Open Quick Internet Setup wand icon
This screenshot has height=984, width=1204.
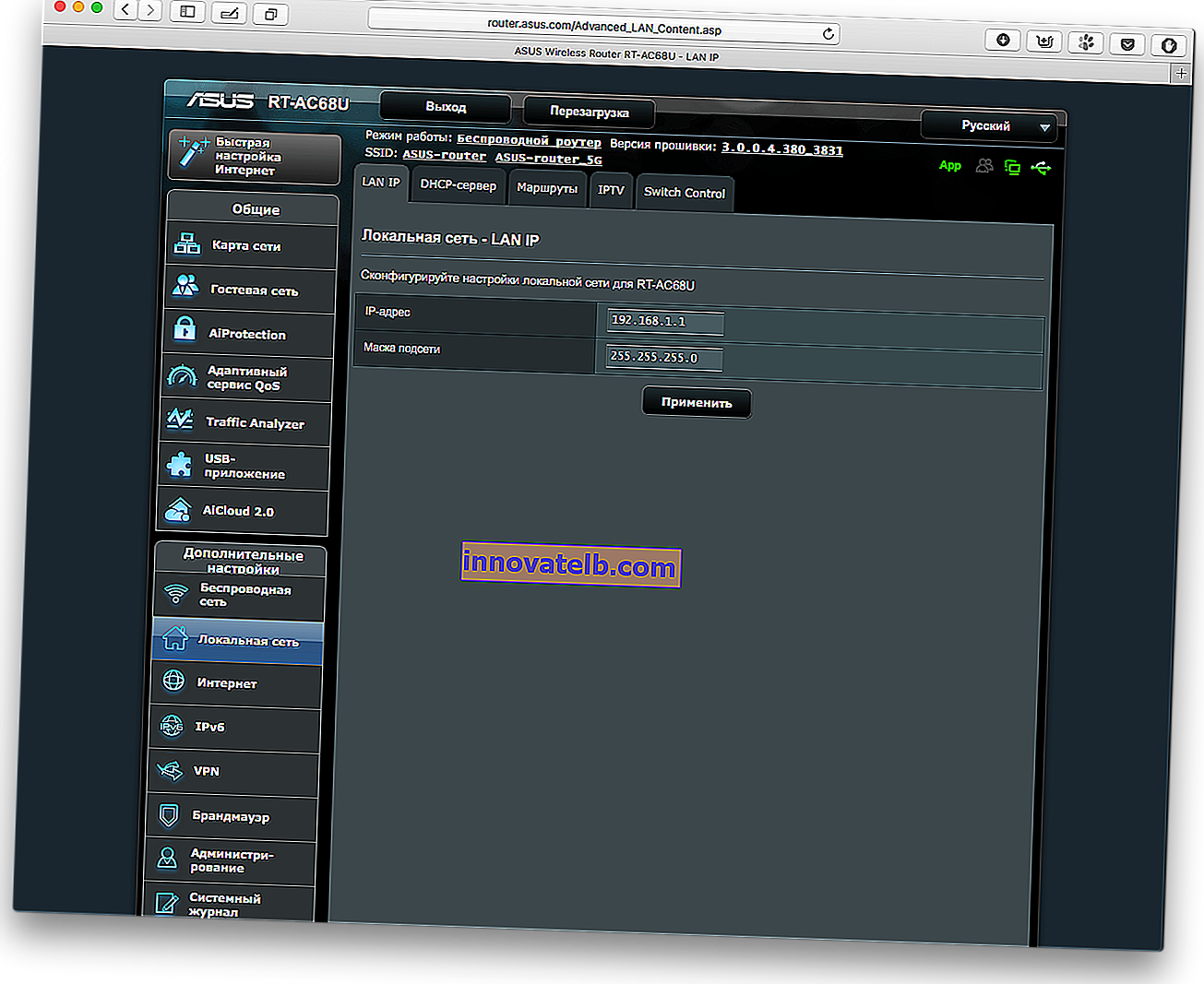[193, 152]
